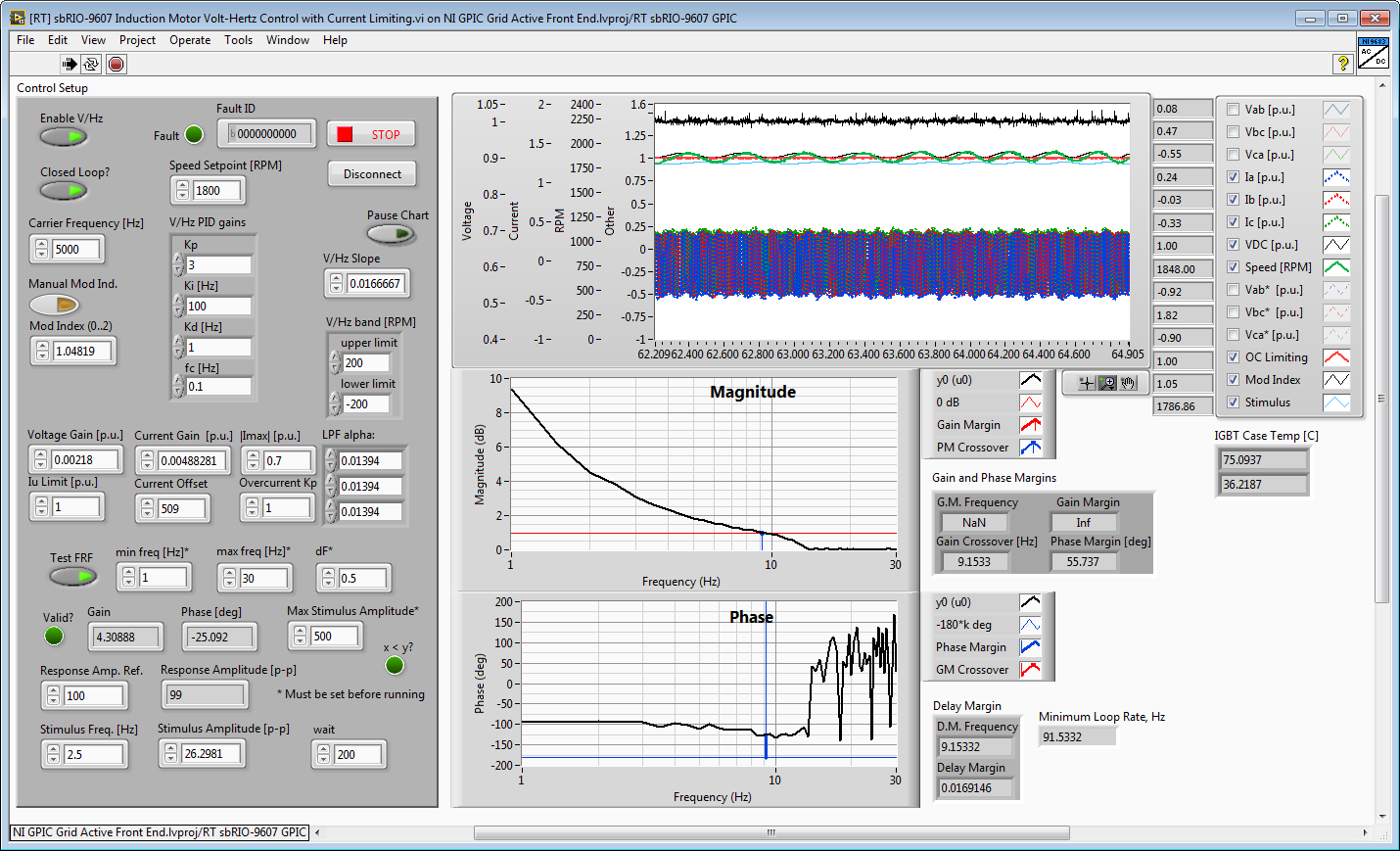Image resolution: width=1400 pixels, height=851 pixels.
Task: Click the V/Hz Slope stepper arrows
Action: pos(336,284)
